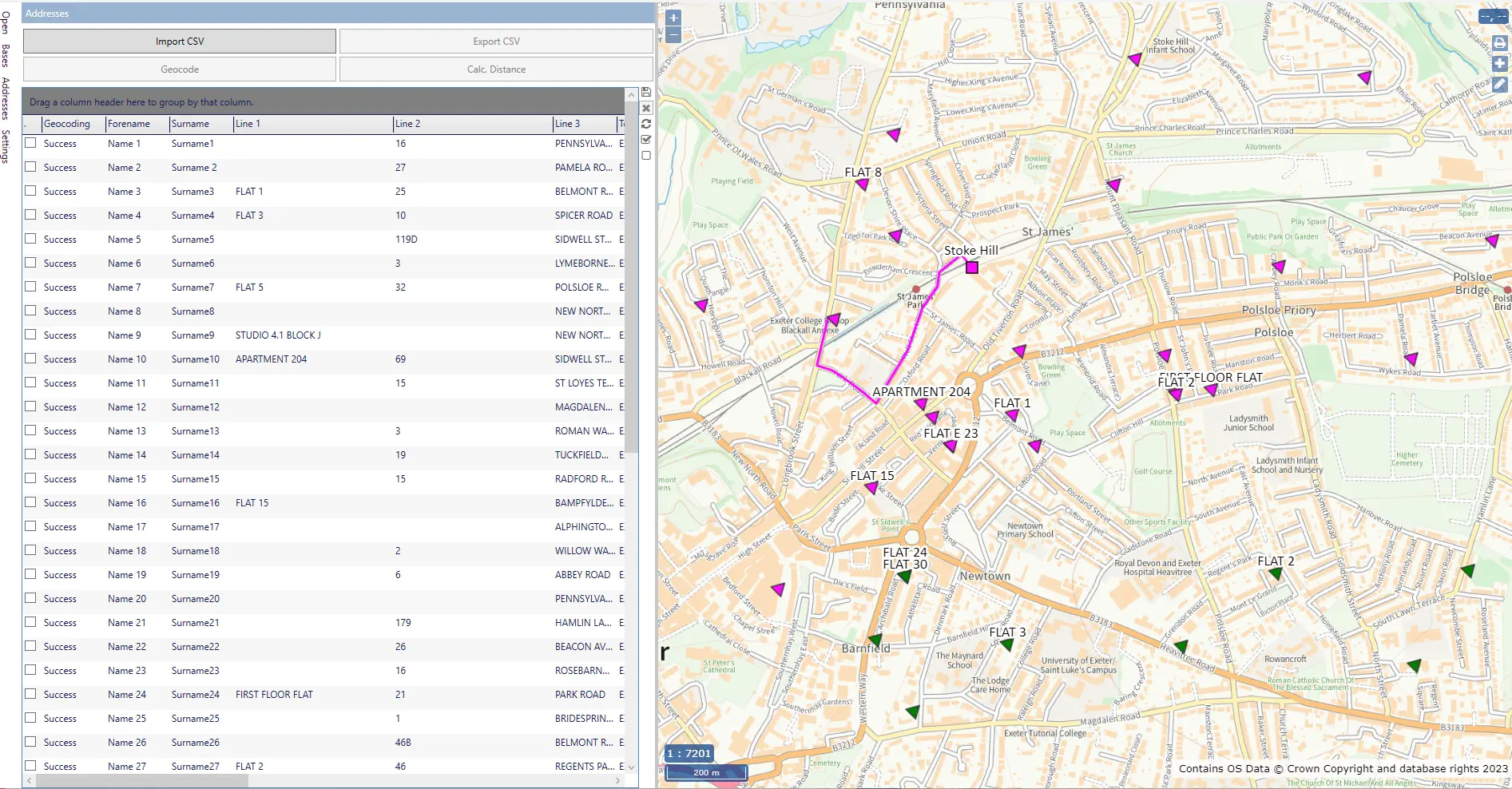This screenshot has width=1512, height=789.
Task: Click the map print icon
Action: click(1499, 43)
